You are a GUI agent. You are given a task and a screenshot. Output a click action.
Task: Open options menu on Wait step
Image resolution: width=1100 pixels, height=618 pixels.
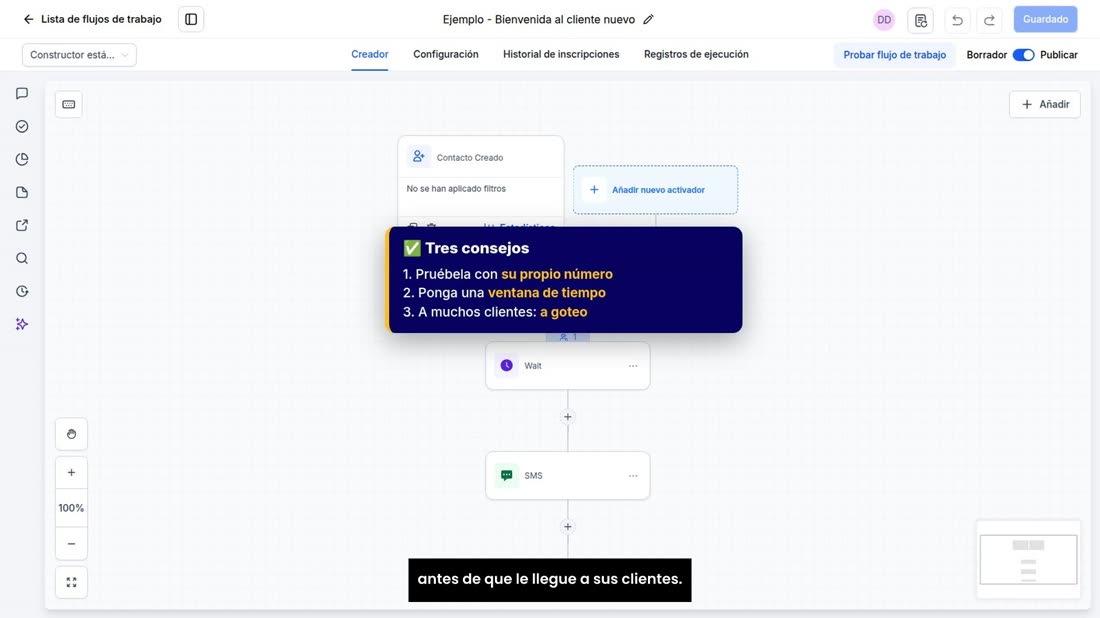[633, 366]
